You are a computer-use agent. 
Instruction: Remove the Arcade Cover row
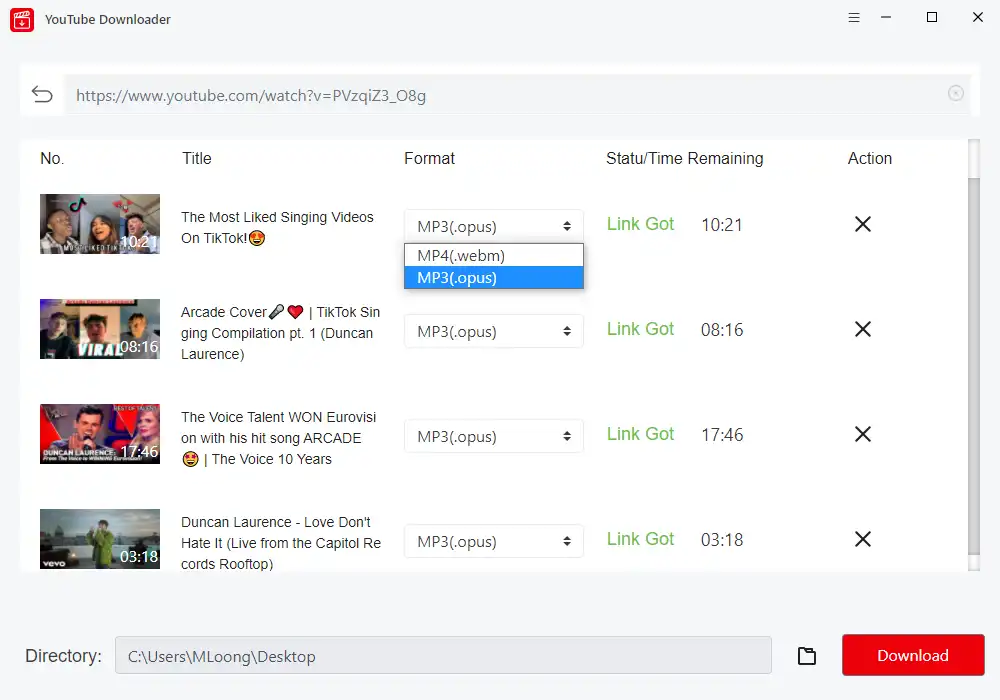[x=862, y=329]
